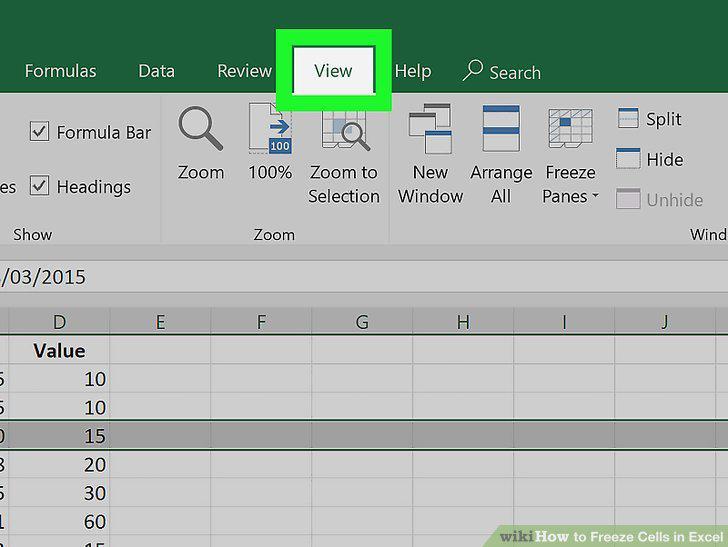The height and width of the screenshot is (547, 728).
Task: Click the Split window icon
Action: click(x=628, y=118)
